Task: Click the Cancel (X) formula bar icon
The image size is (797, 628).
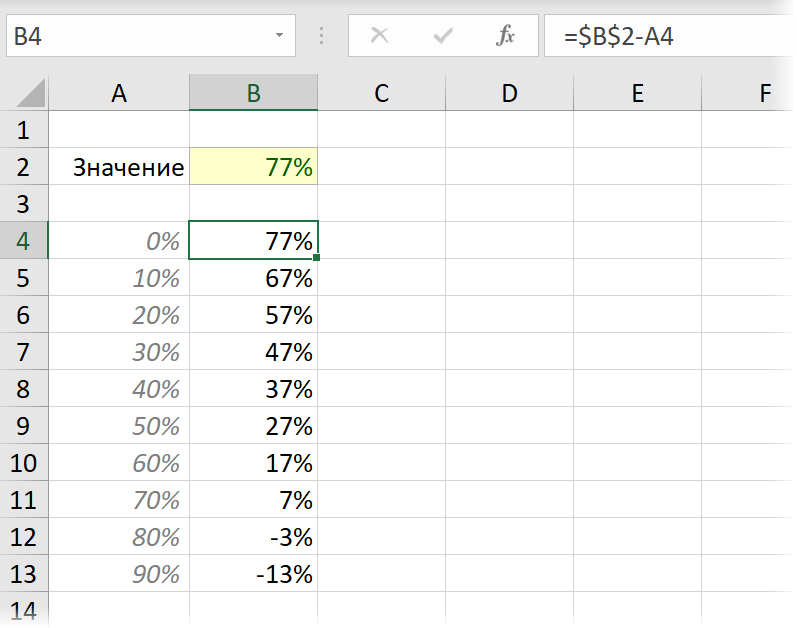Action: (379, 36)
